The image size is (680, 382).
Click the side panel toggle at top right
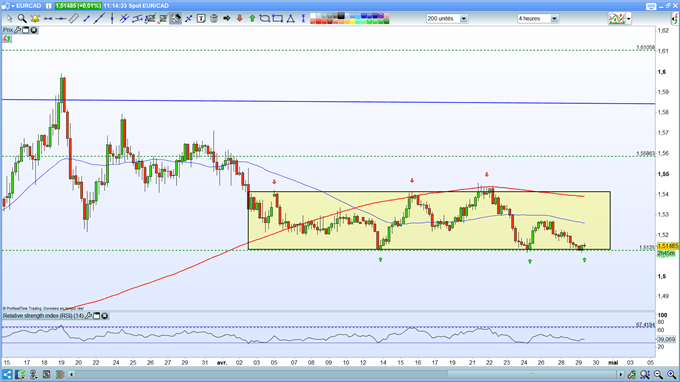[x=675, y=19]
